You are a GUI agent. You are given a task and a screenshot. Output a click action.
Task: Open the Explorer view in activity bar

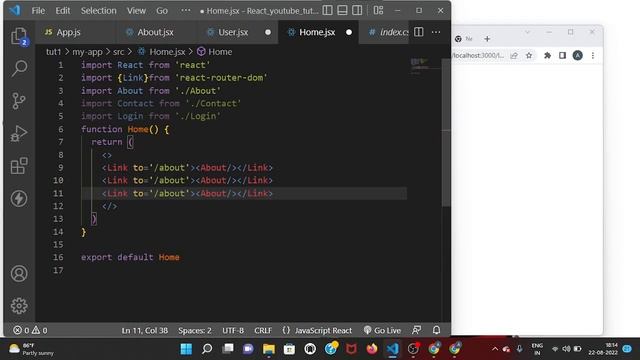tap(19, 36)
